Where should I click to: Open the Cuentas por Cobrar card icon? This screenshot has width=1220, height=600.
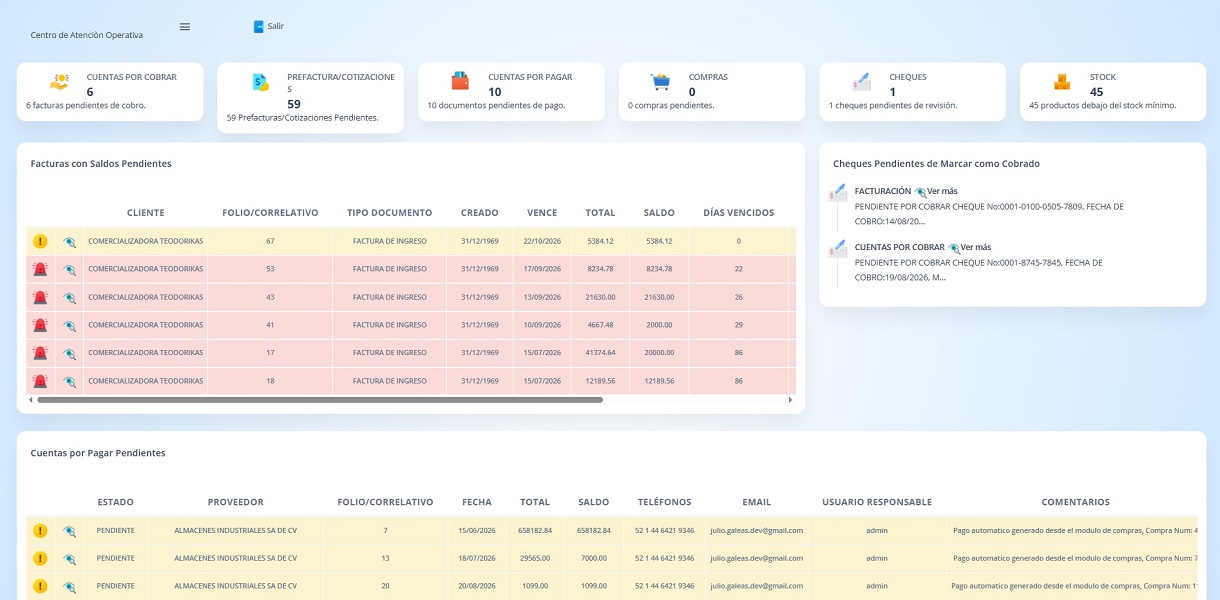(59, 82)
